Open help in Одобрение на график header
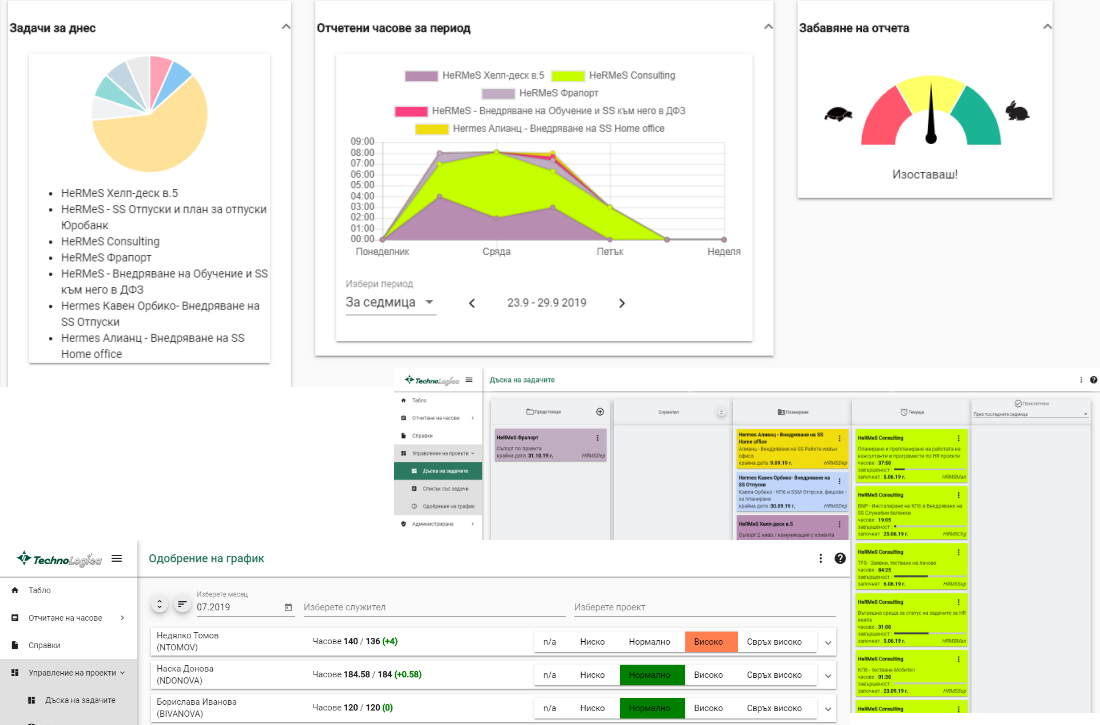This screenshot has width=1100, height=725. [x=840, y=559]
